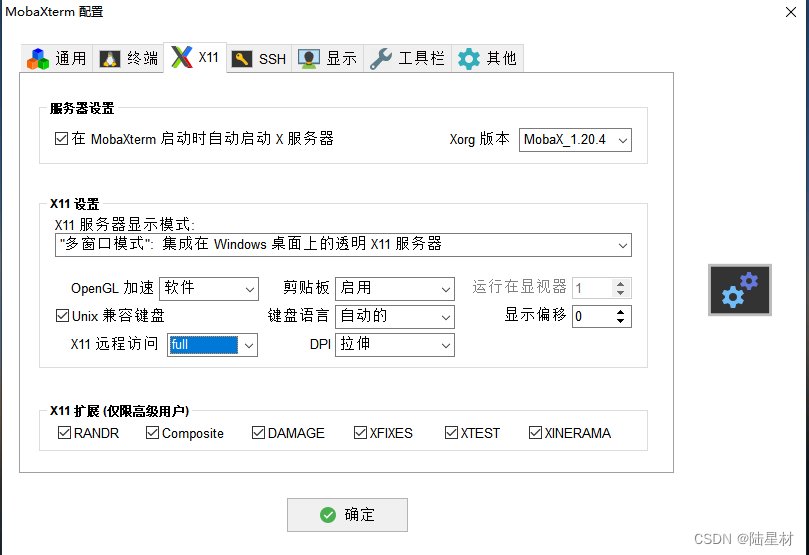Click the OpenGL 加速 label
The height and width of the screenshot is (555, 809).
pos(112,288)
